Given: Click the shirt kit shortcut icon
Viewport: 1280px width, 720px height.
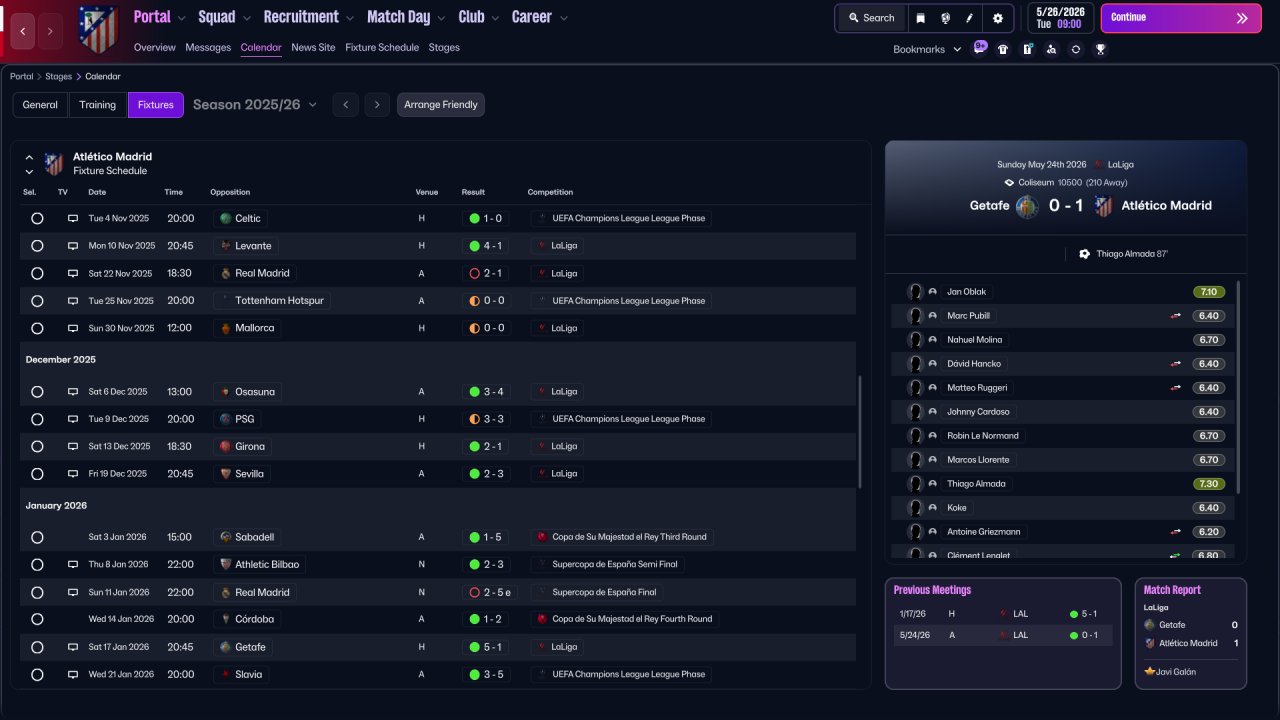Looking at the screenshot, I should click(1003, 49).
